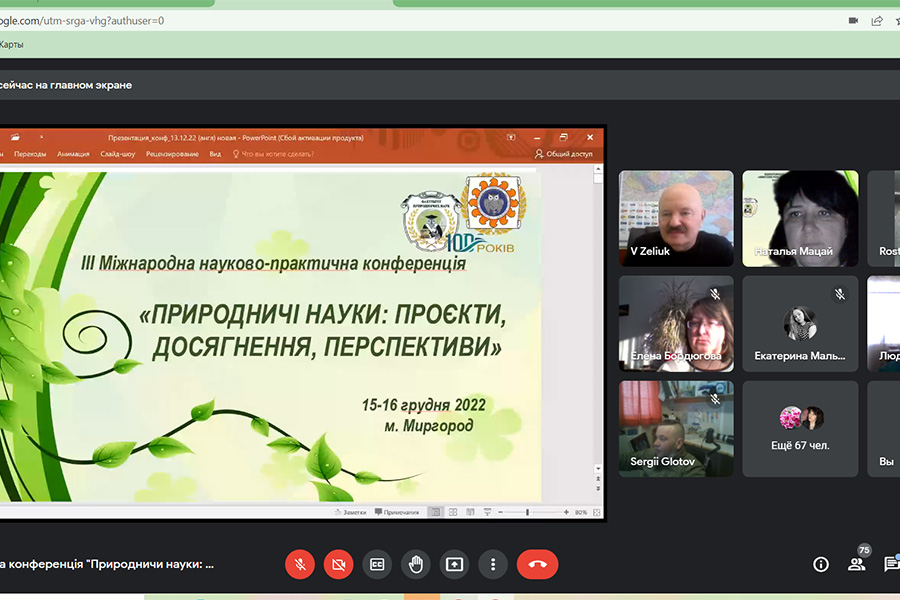Image resolution: width=900 pixels, height=600 pixels.
Task: Turn on the camera in the call bar
Action: tap(338, 564)
